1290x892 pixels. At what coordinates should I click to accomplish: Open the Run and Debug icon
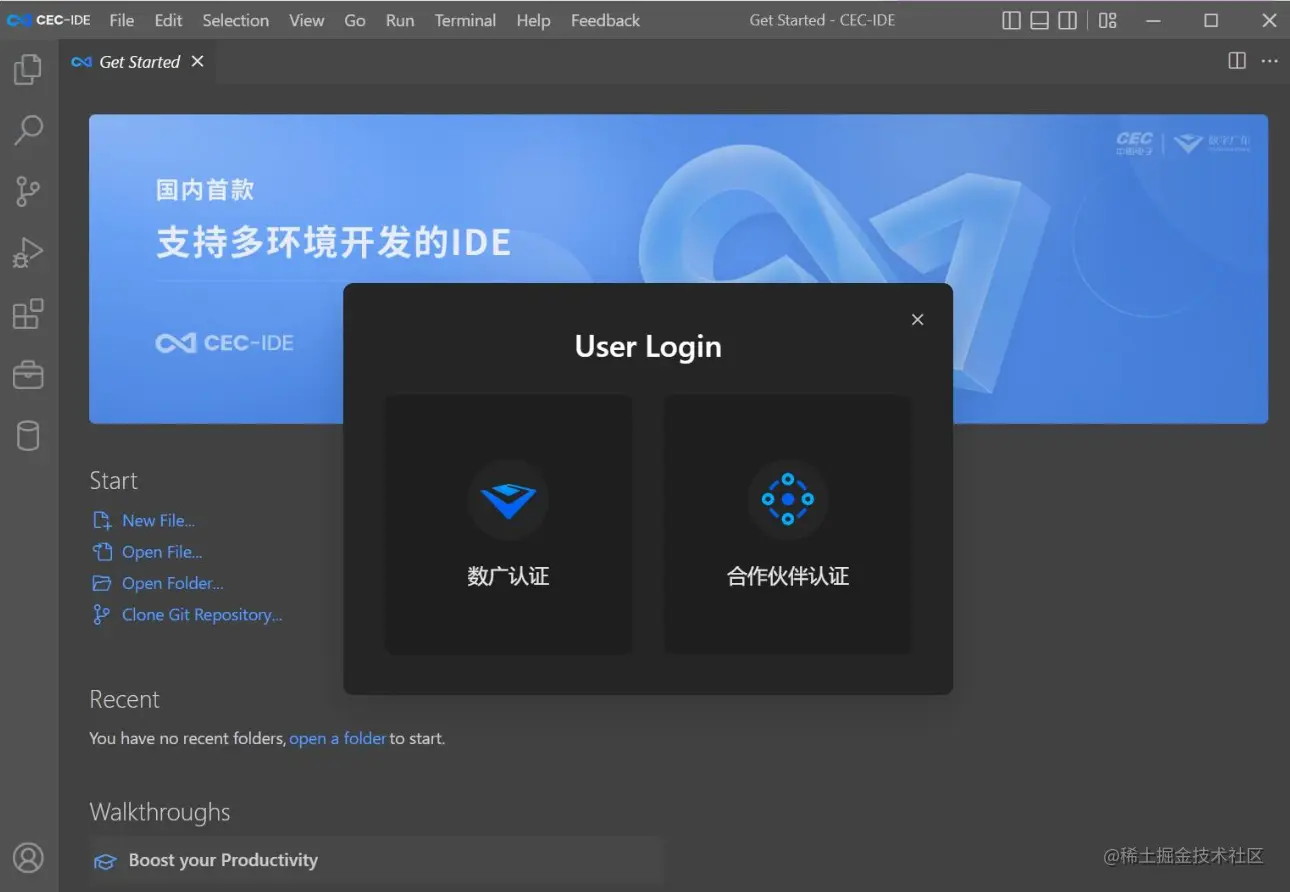tap(28, 253)
